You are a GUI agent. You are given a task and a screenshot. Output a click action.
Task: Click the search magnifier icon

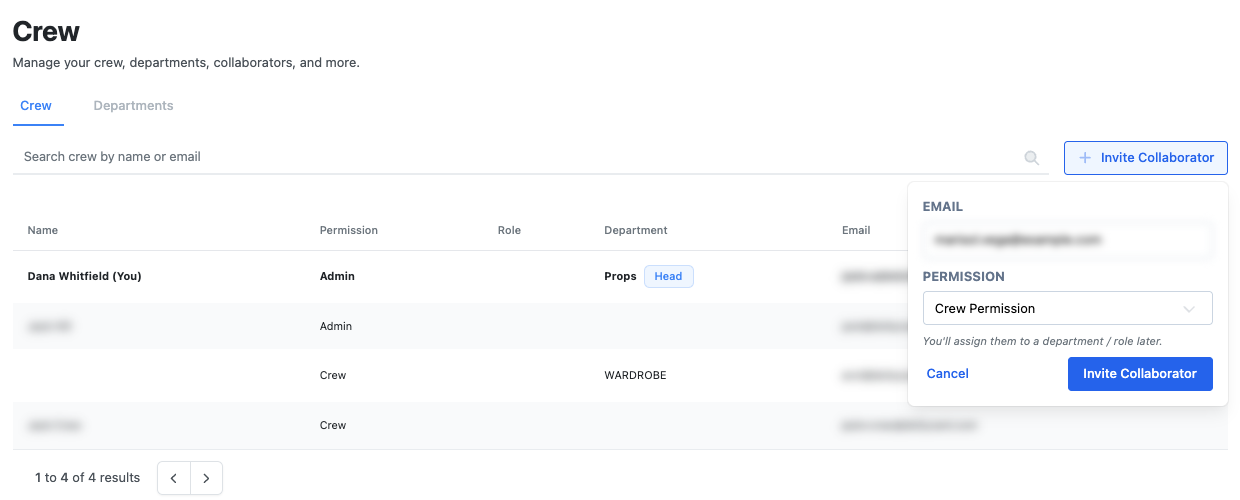coord(1032,158)
